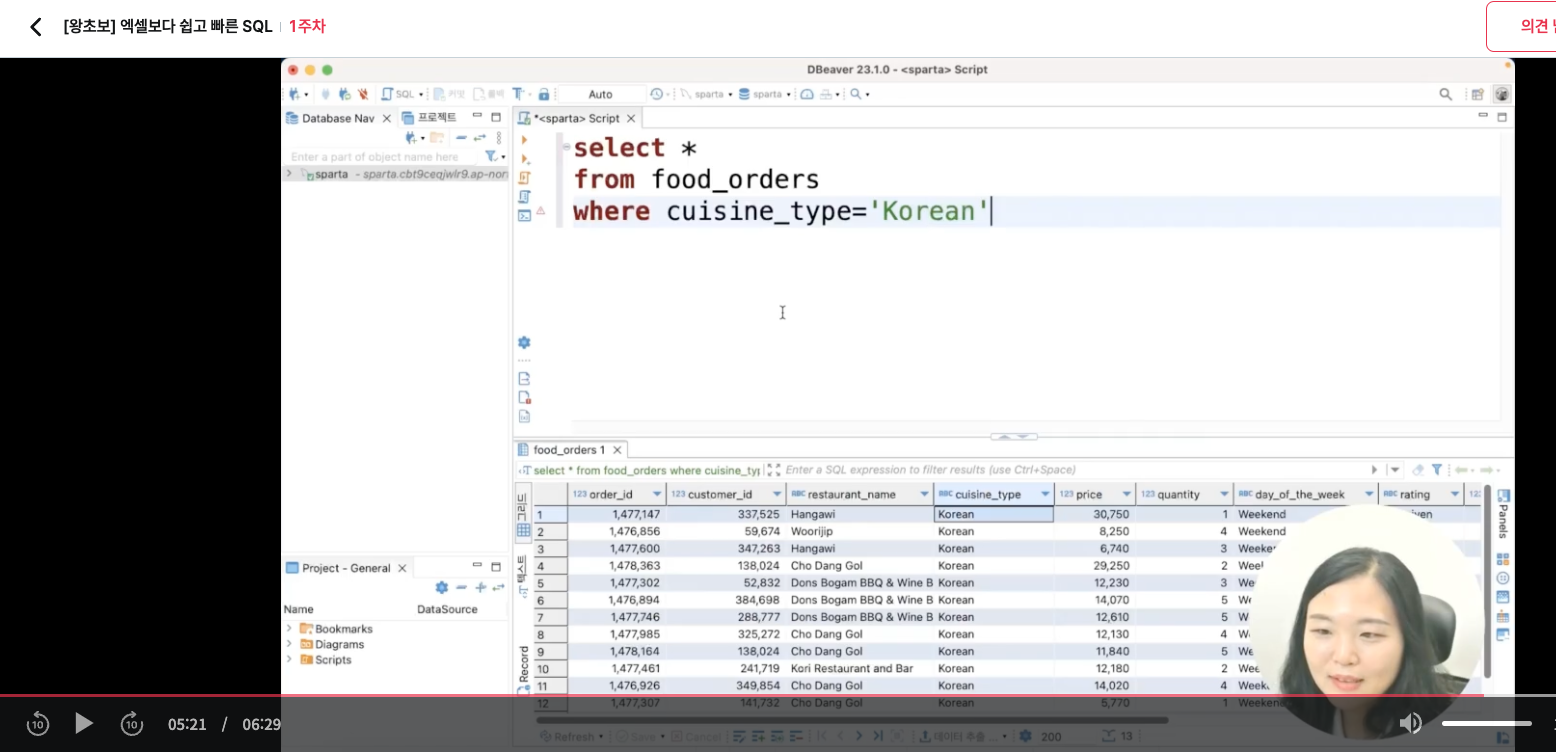Close the Database Nav tab

click(x=388, y=118)
